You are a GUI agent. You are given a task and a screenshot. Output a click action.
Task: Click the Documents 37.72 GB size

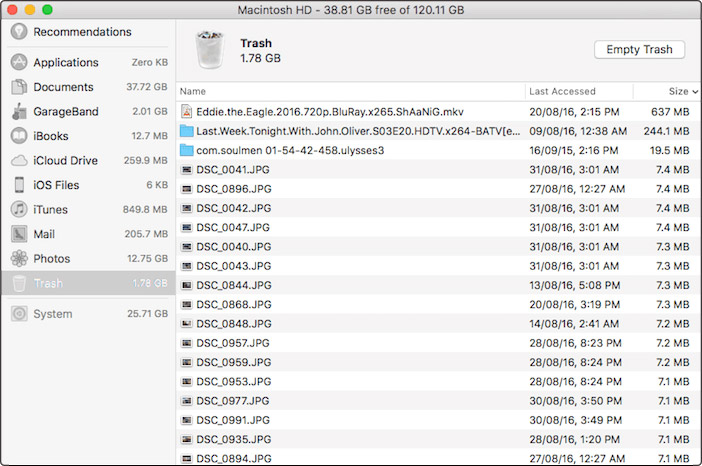[x=147, y=87]
